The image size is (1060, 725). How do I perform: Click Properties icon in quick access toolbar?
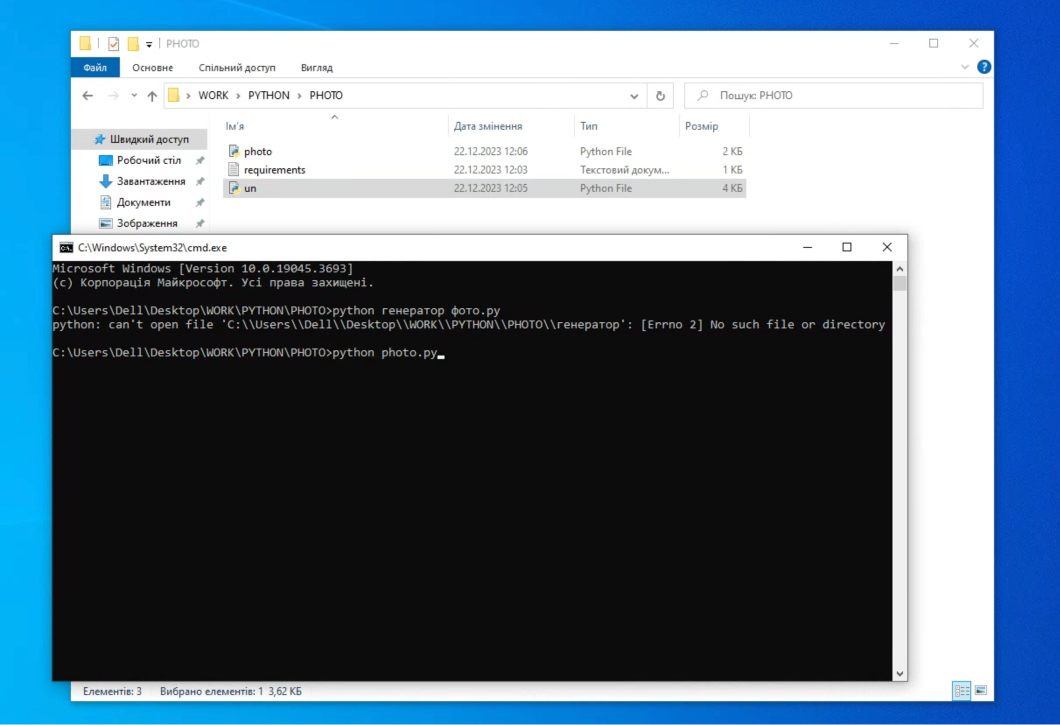tap(114, 44)
